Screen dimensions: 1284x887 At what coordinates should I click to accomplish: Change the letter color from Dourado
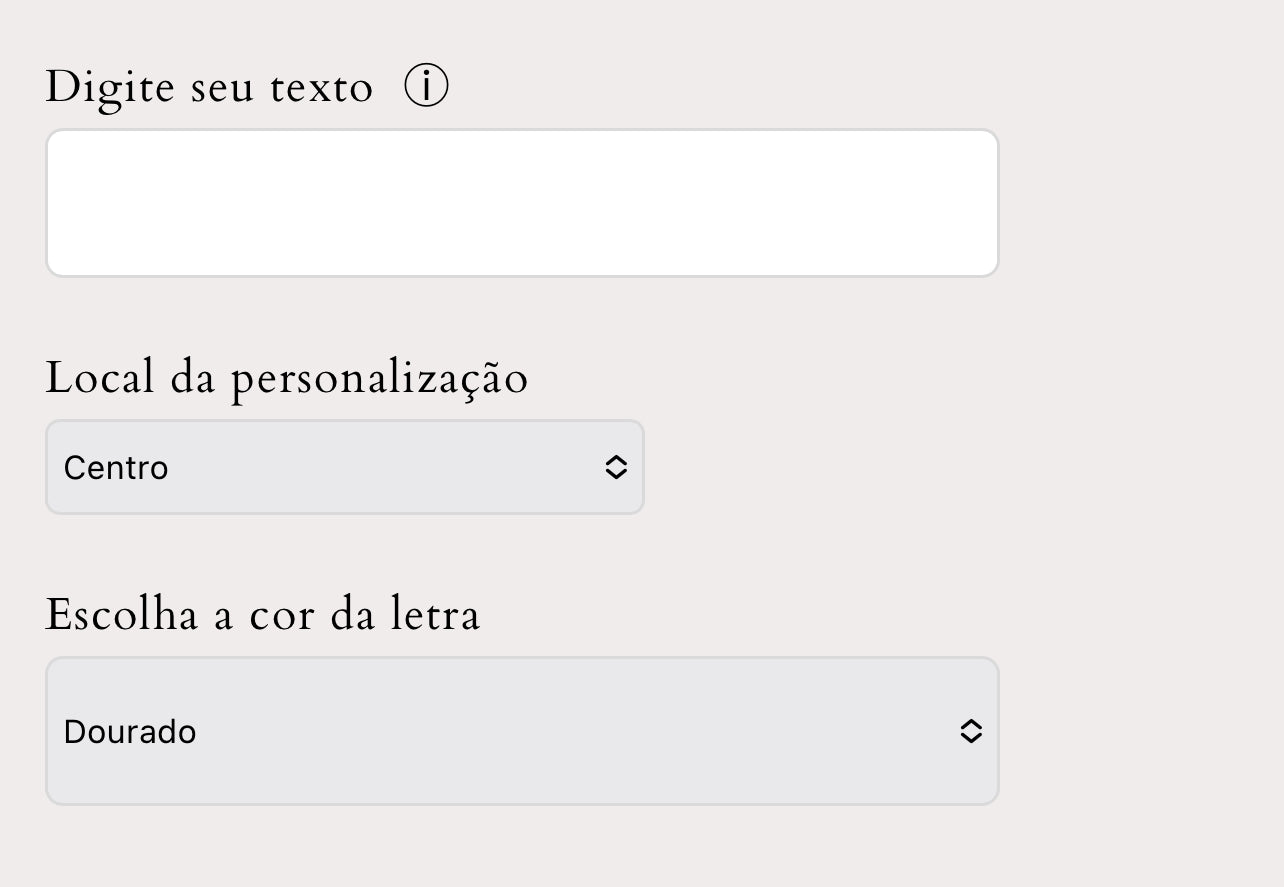pyautogui.click(x=522, y=731)
